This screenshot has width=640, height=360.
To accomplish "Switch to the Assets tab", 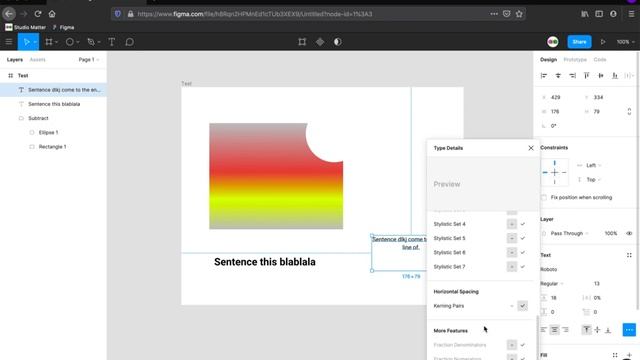I will pos(38,60).
